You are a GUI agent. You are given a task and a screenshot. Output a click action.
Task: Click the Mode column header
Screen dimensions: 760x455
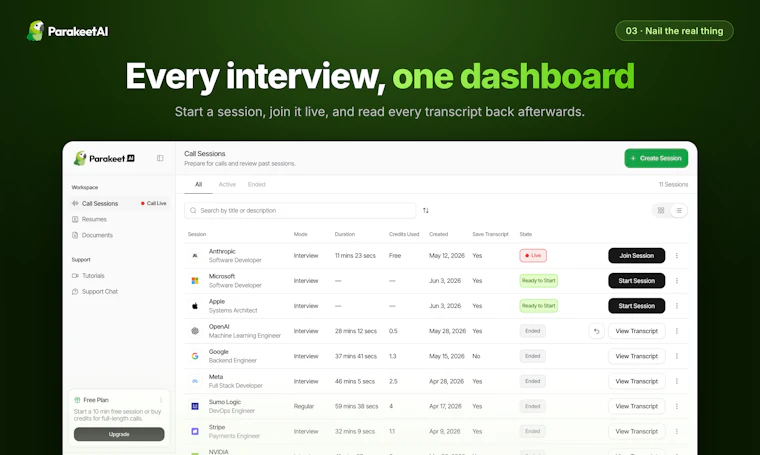pyautogui.click(x=301, y=234)
